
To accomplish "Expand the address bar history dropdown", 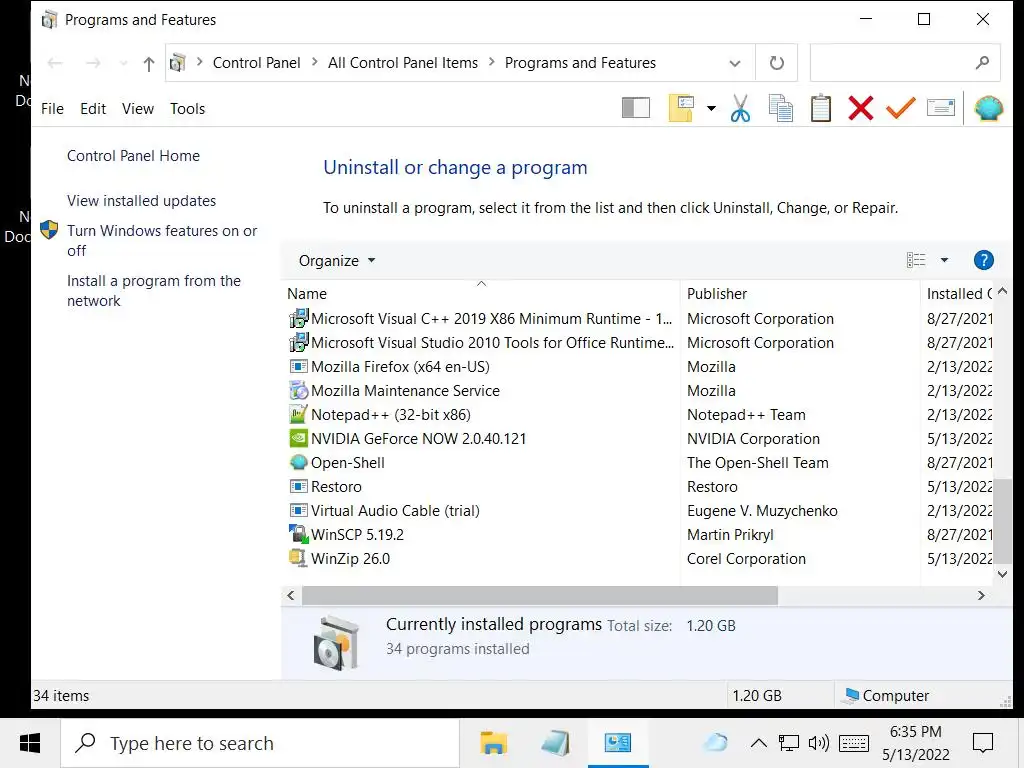I will pos(735,63).
